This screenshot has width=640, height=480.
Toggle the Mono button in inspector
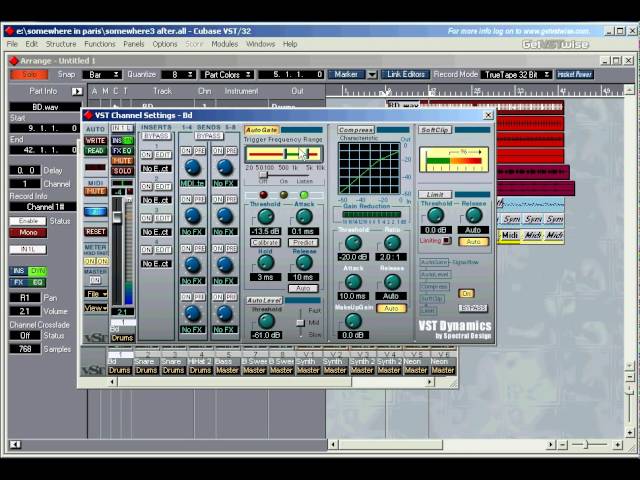(28, 233)
